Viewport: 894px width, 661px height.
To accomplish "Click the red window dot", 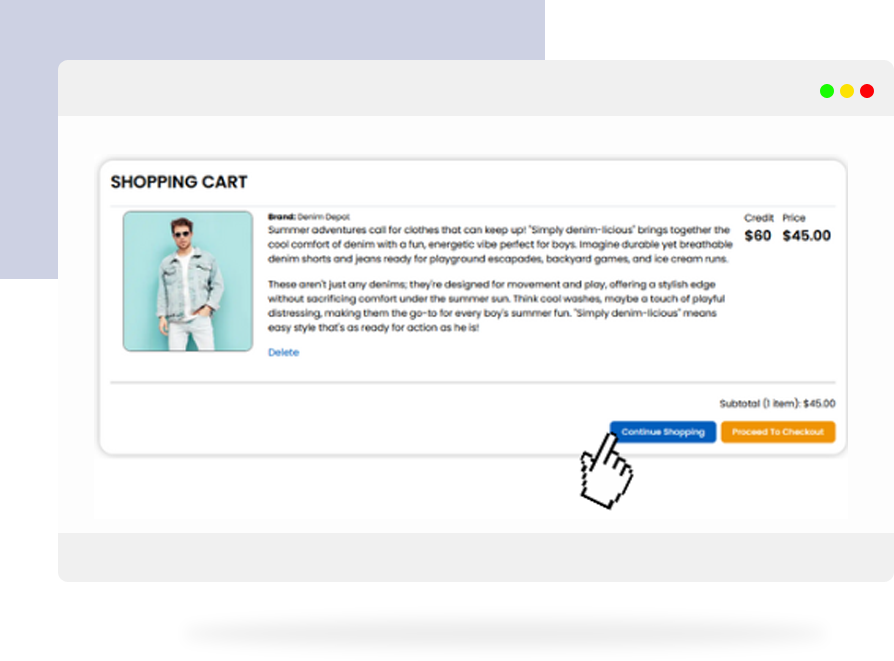I will click(867, 91).
